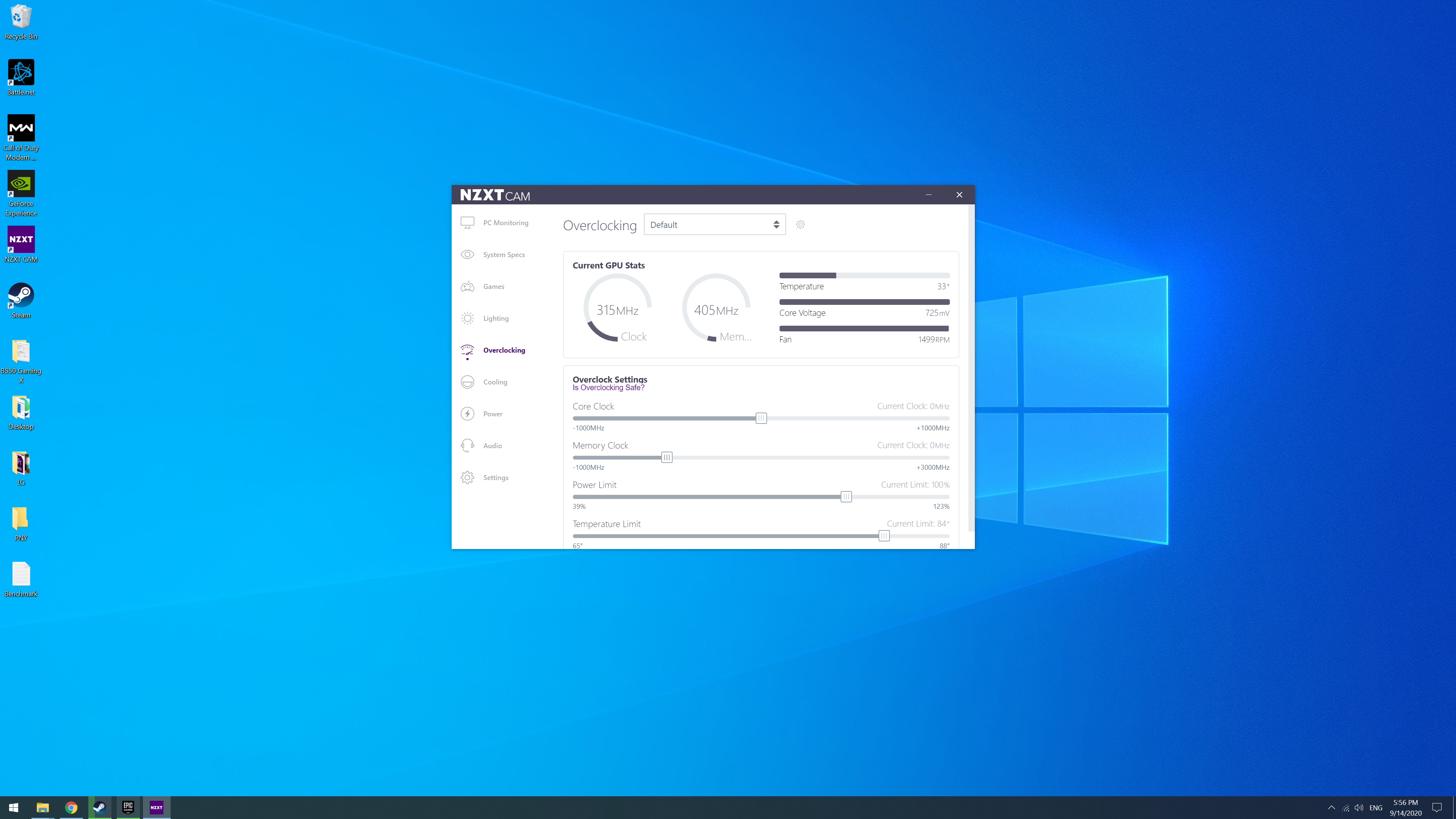Click the ENG language indicator
Viewport: 1456px width, 819px height.
pyautogui.click(x=1376, y=808)
